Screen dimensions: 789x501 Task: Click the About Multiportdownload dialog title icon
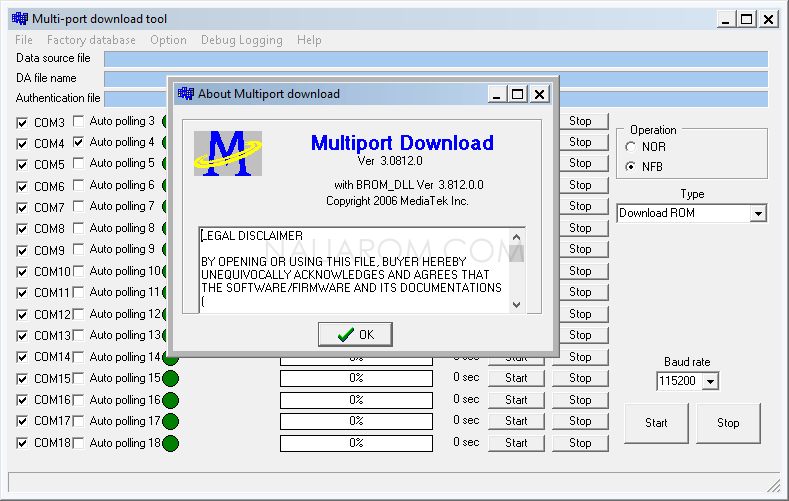[x=186, y=94]
